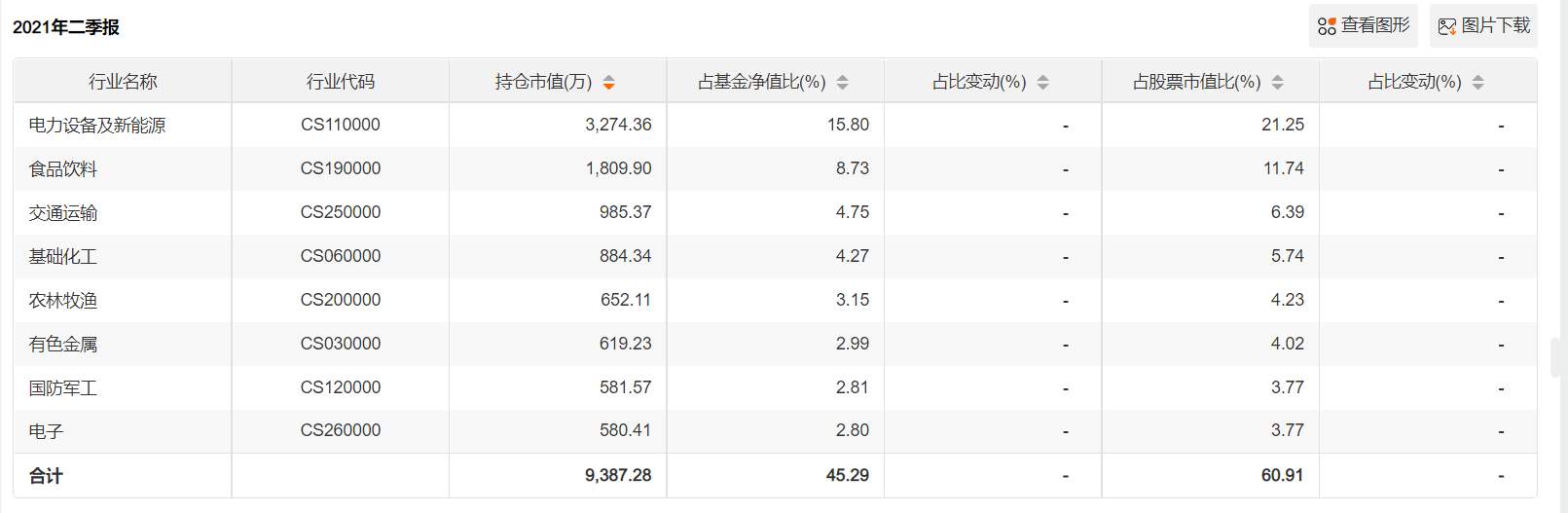Select the 行业代码 column header
The width and height of the screenshot is (1568, 513).
click(x=341, y=82)
